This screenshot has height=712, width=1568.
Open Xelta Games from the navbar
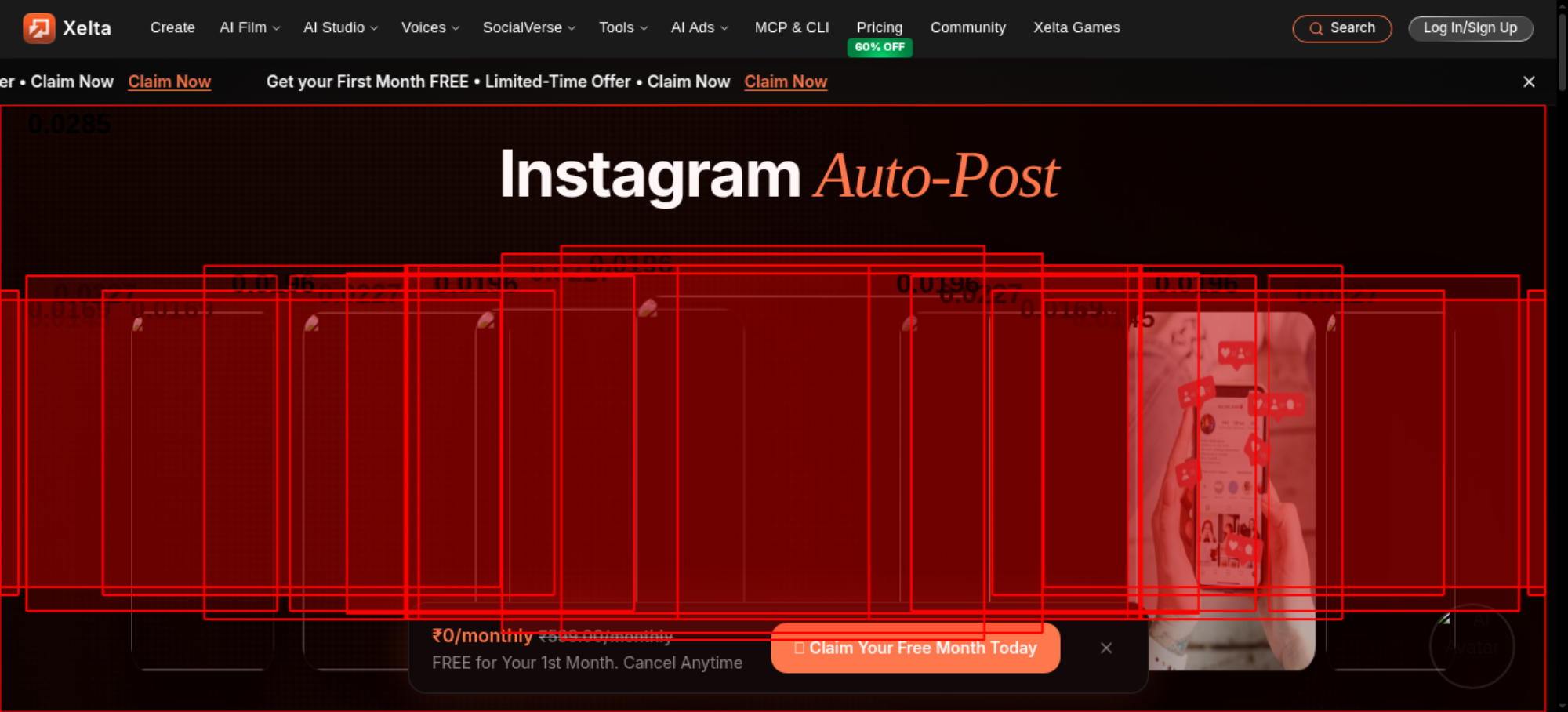point(1076,27)
